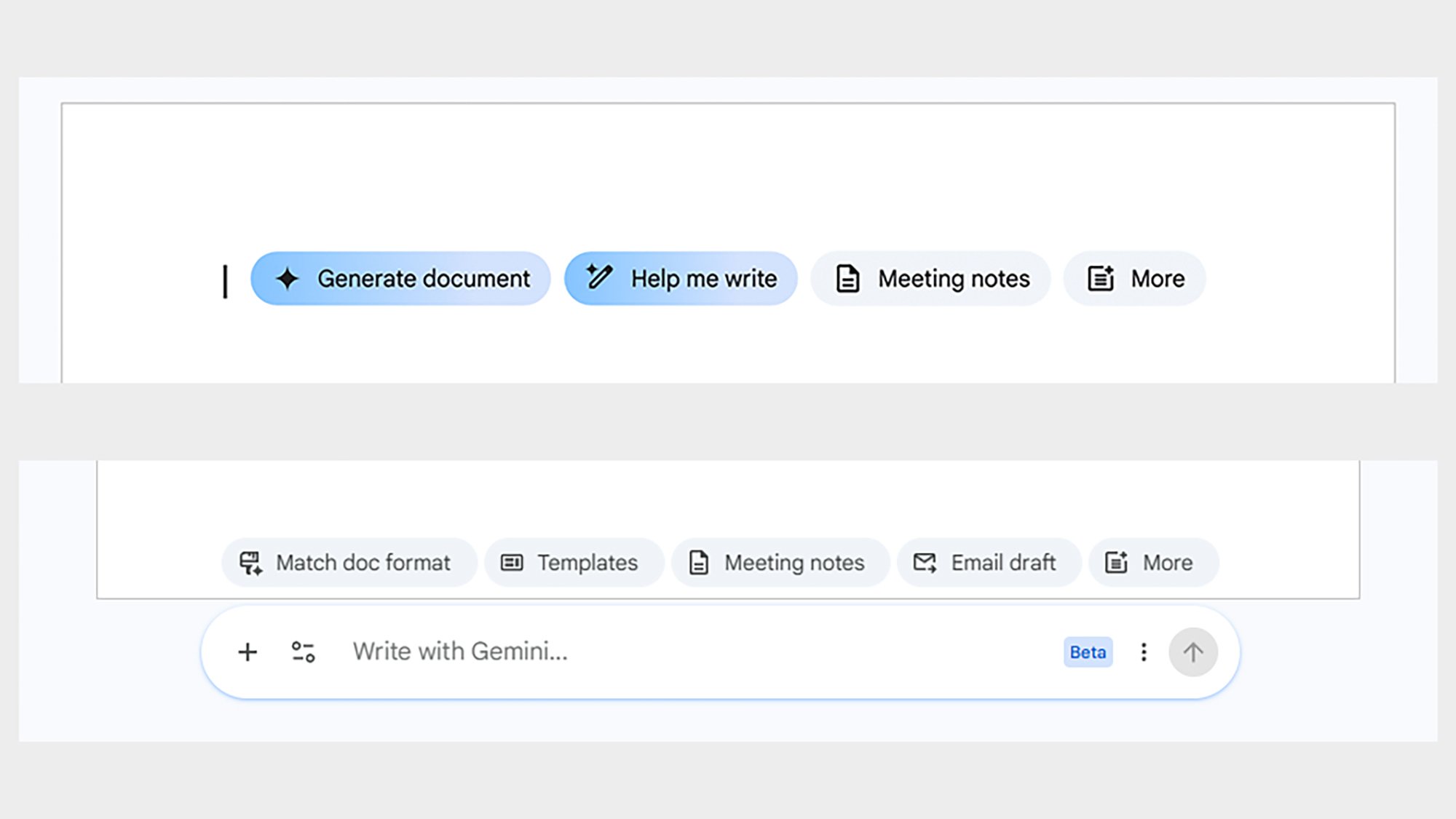Open the three-dot options menu

click(1144, 652)
